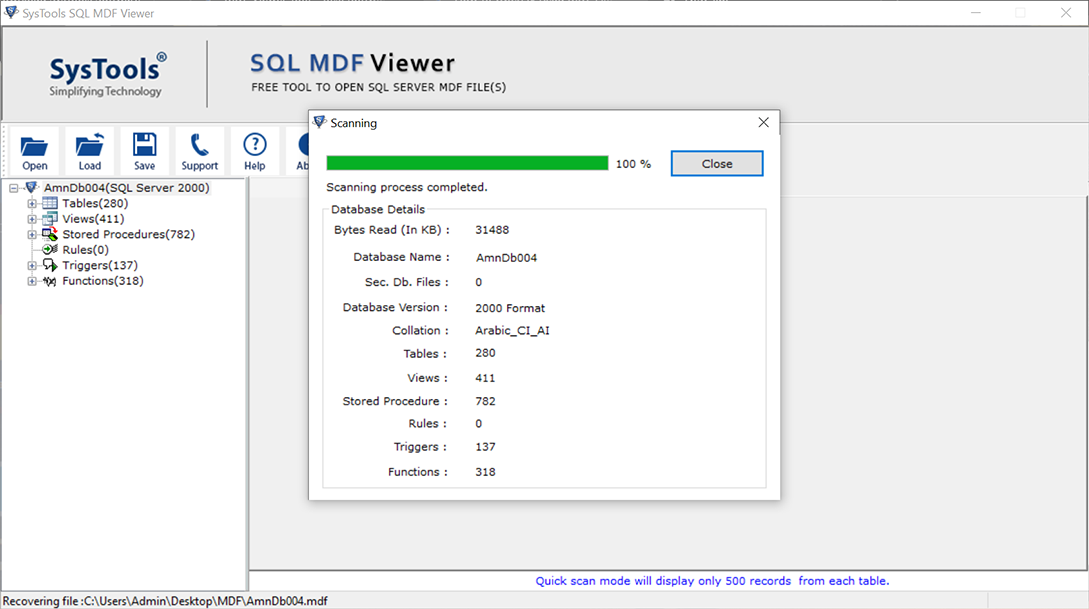The width and height of the screenshot is (1089, 609).
Task: Click the SysTools logo in header
Action: [x=107, y=74]
